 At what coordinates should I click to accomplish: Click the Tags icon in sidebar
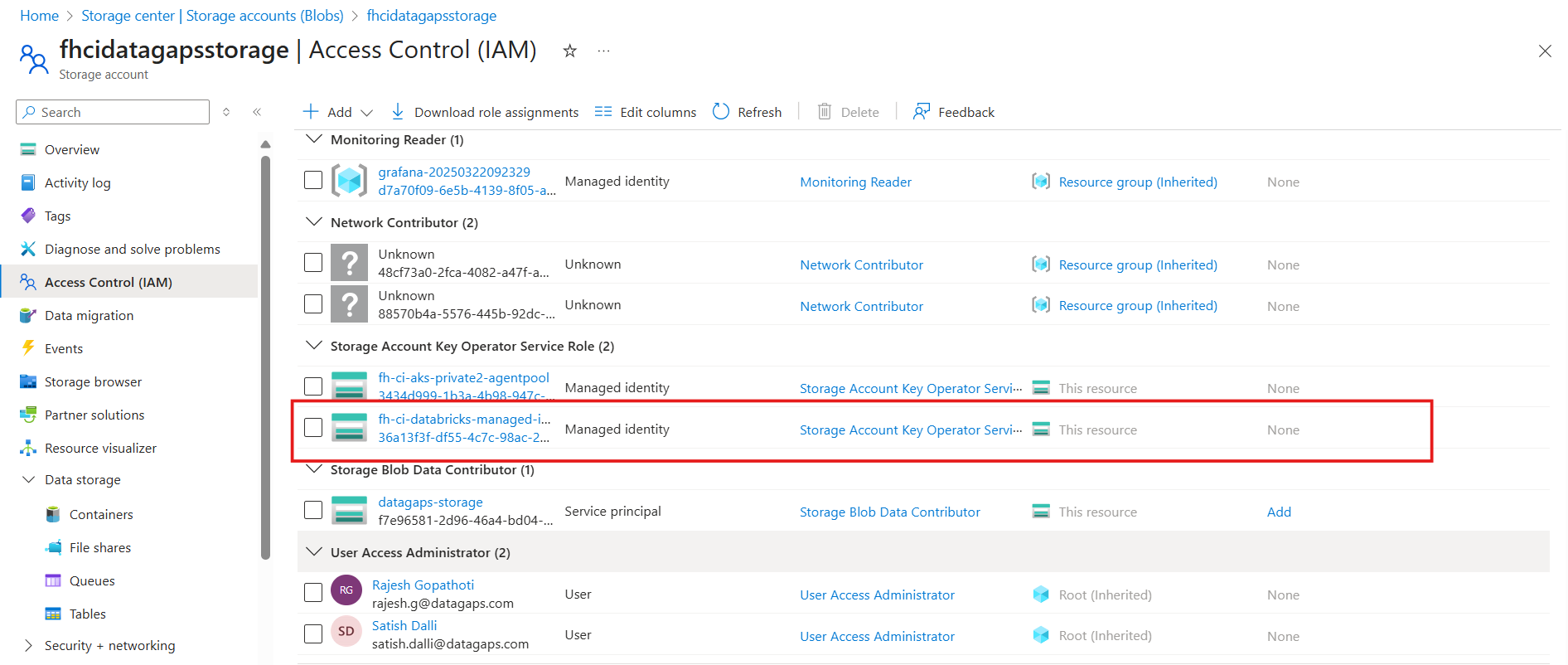point(28,216)
